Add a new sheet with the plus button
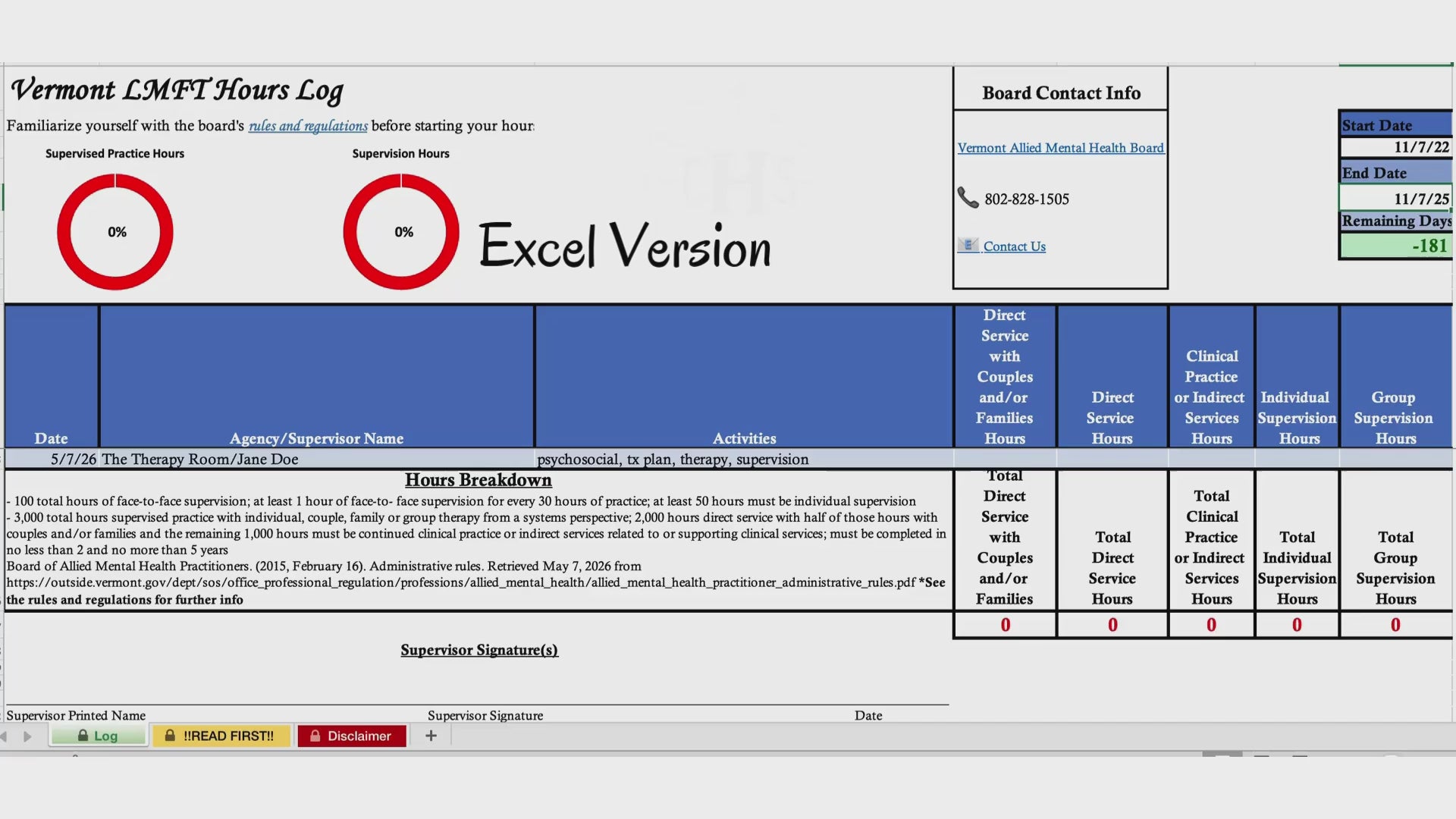1456x819 pixels. coord(431,736)
